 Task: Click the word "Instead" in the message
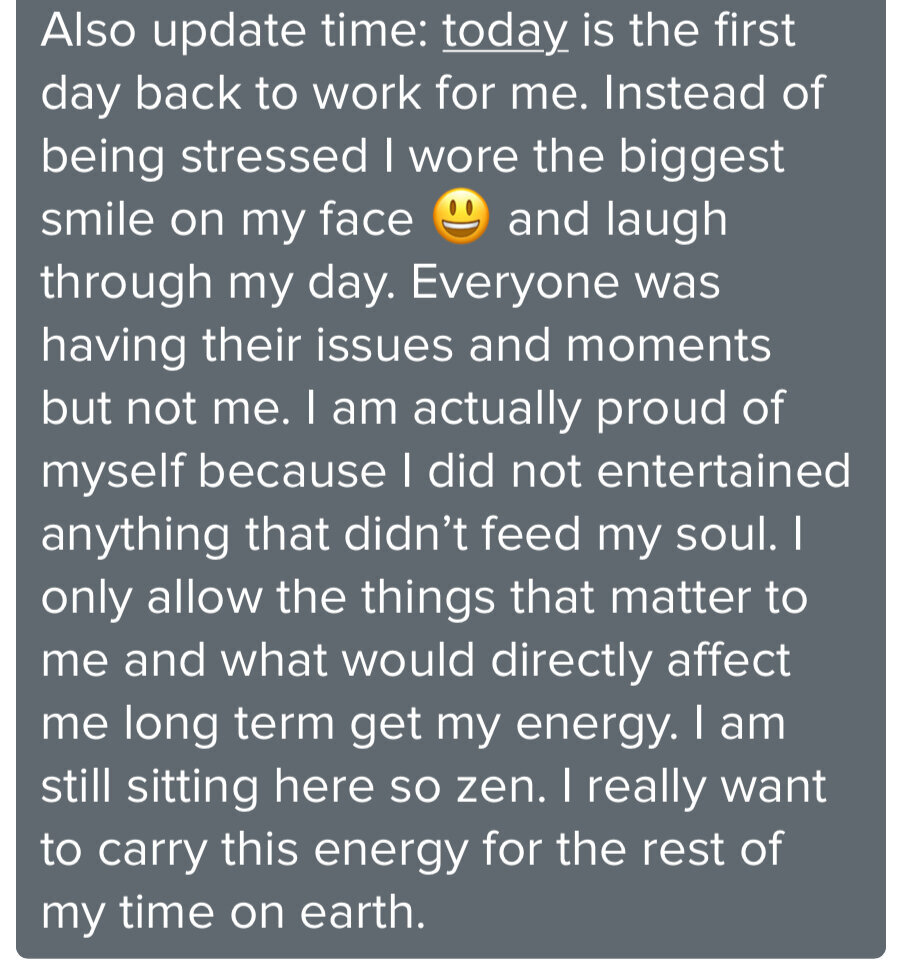(685, 93)
